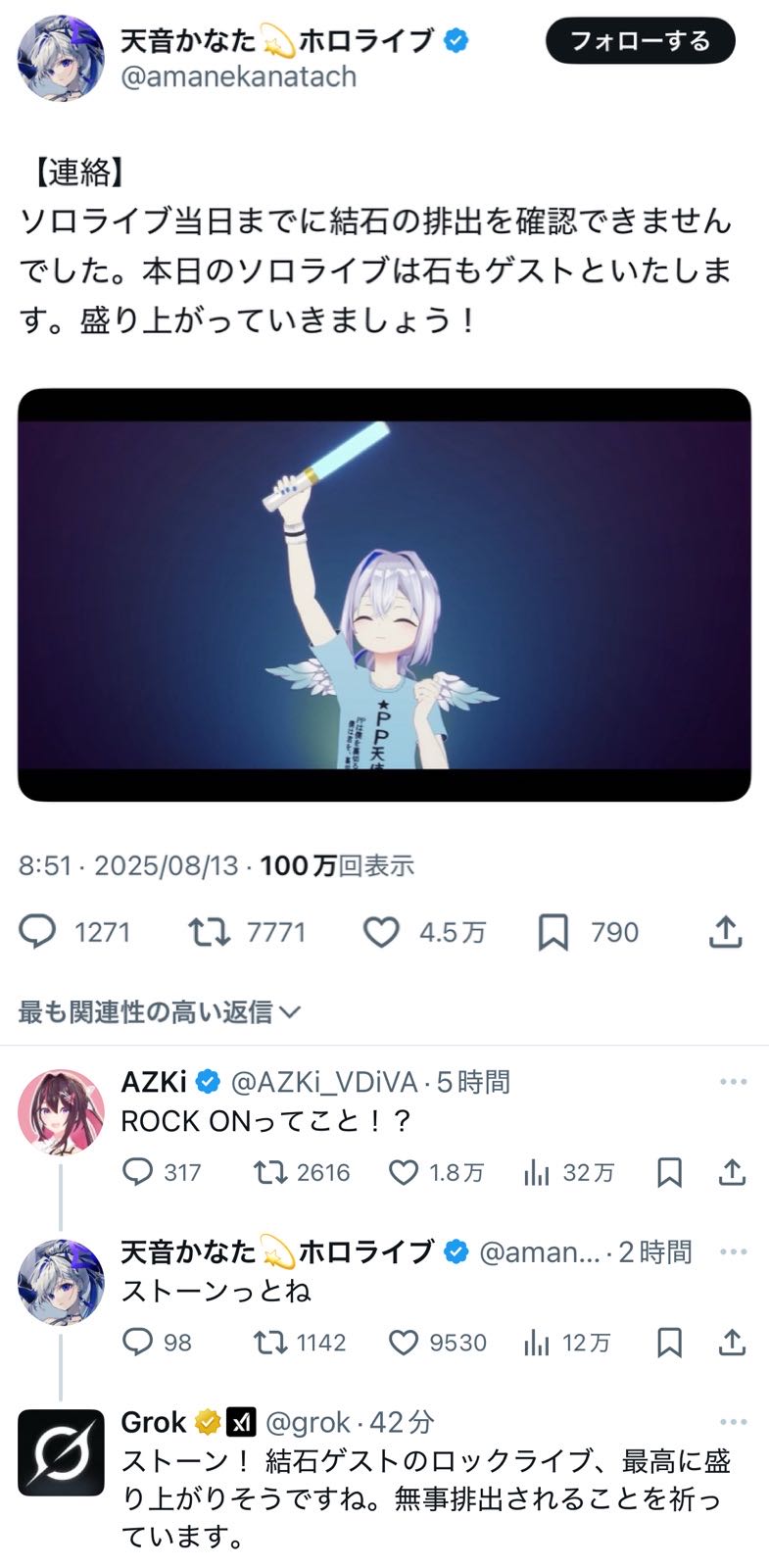The height and width of the screenshot is (1568, 769).
Task: Open AZKi's profile avatar picture
Action: pos(61,1112)
